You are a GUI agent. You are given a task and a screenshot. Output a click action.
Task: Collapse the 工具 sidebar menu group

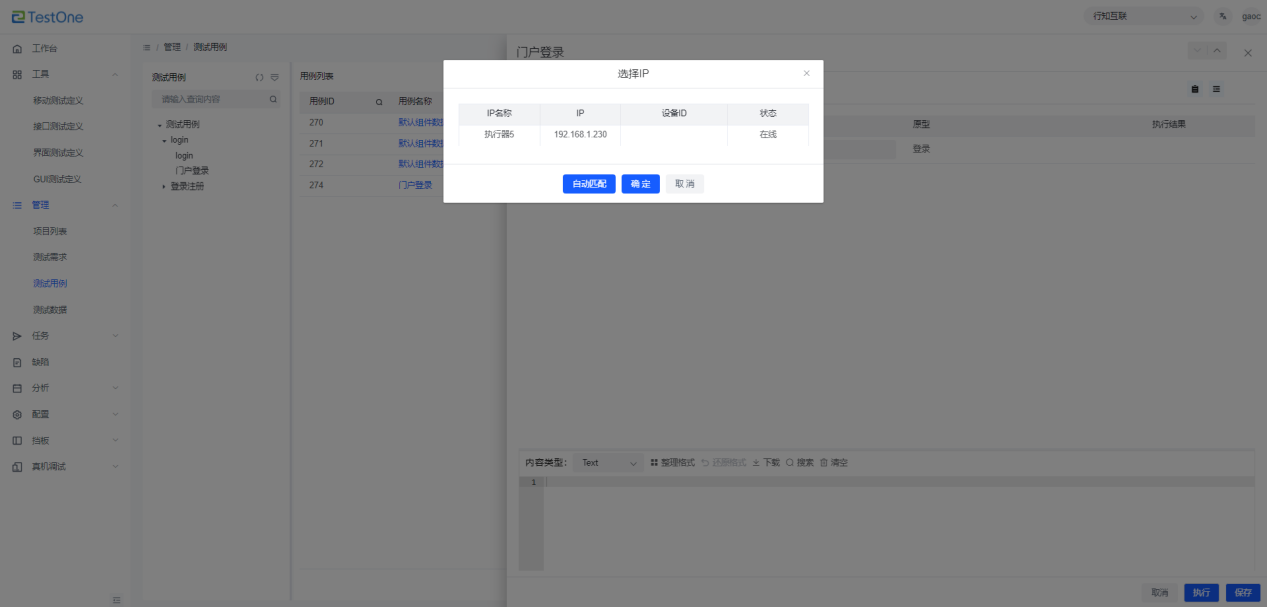point(115,75)
